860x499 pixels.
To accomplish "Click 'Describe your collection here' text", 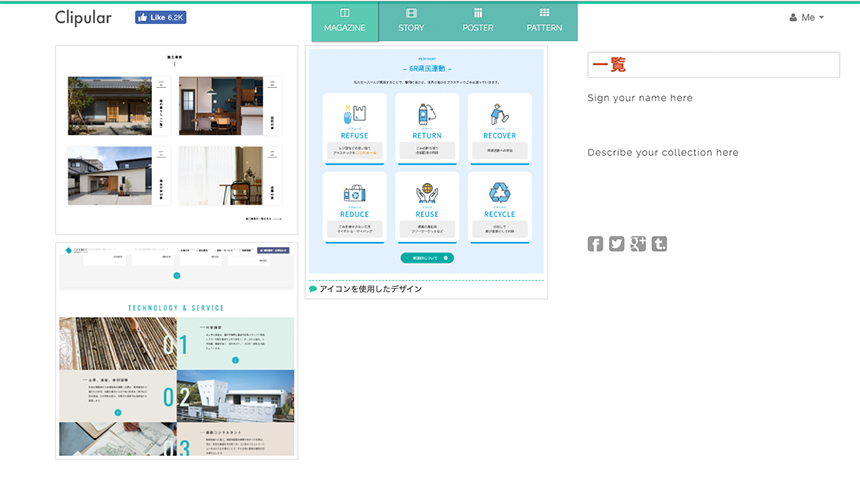I will [663, 153].
